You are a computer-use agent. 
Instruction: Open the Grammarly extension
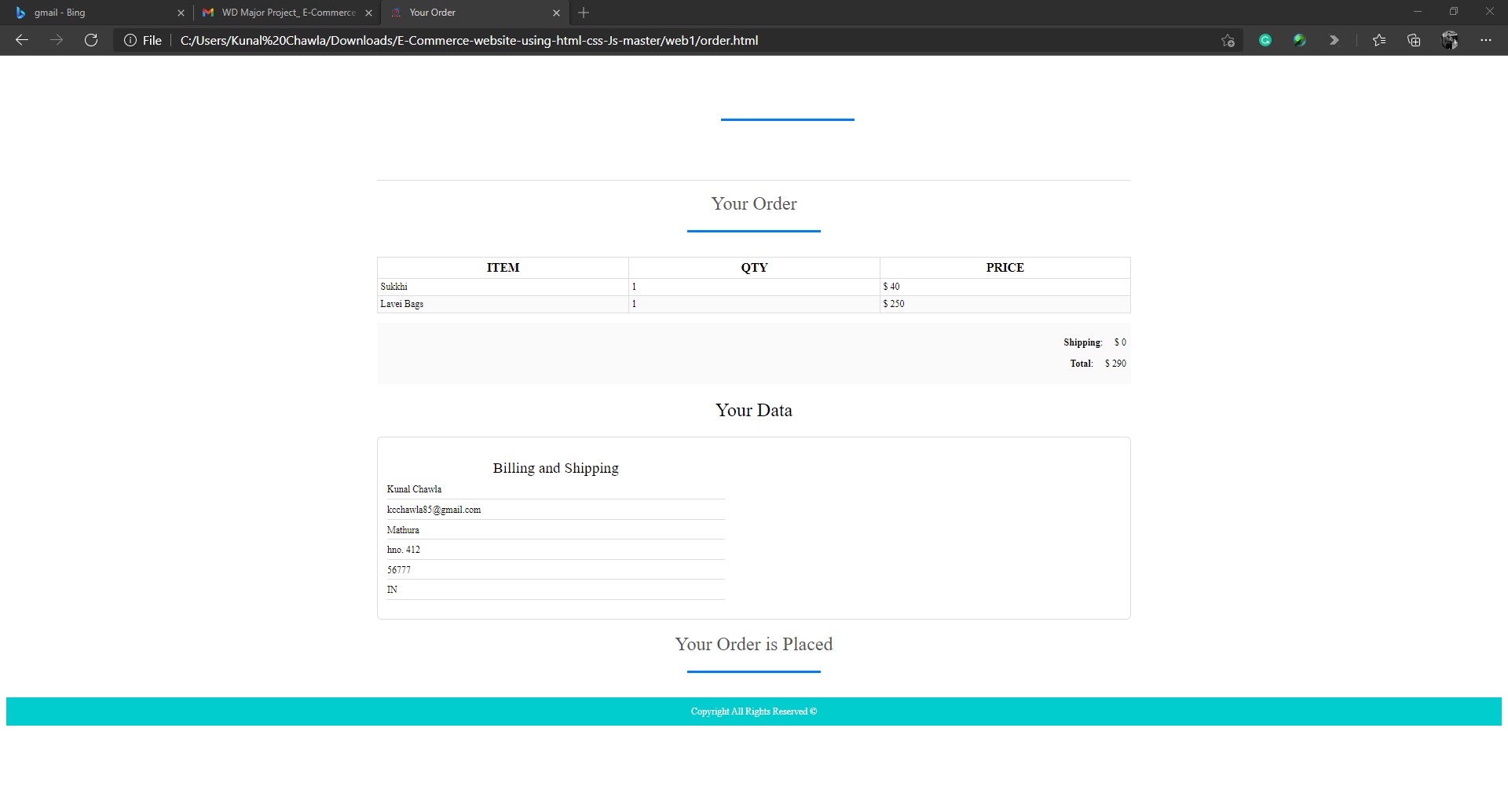coord(1265,40)
